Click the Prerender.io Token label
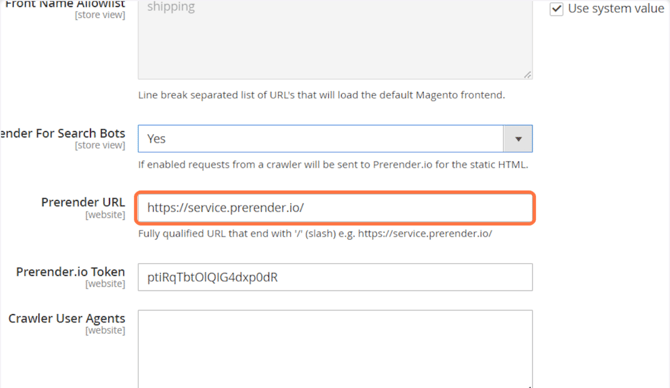Image resolution: width=670 pixels, height=388 pixels. 71,272
